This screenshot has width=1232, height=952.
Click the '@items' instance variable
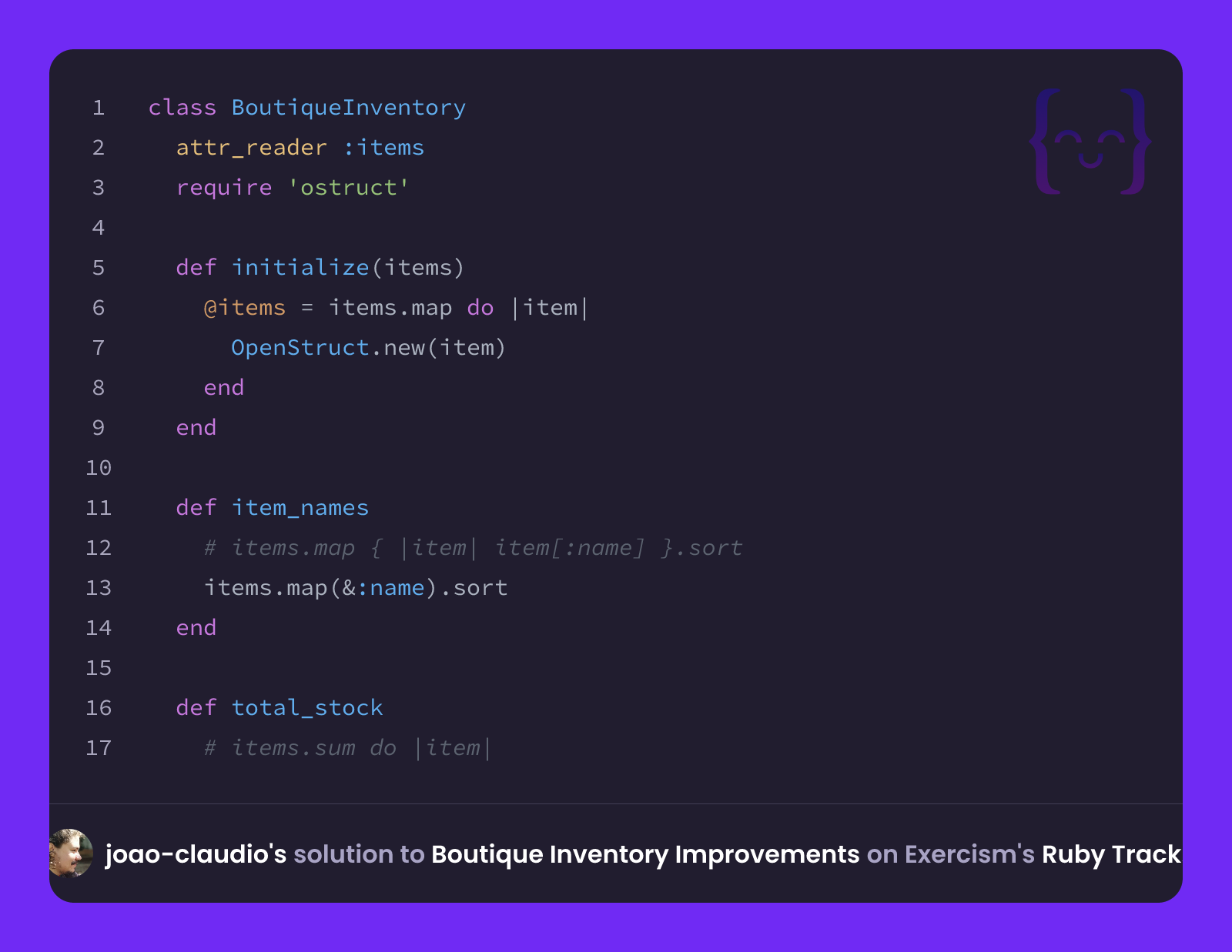245,308
